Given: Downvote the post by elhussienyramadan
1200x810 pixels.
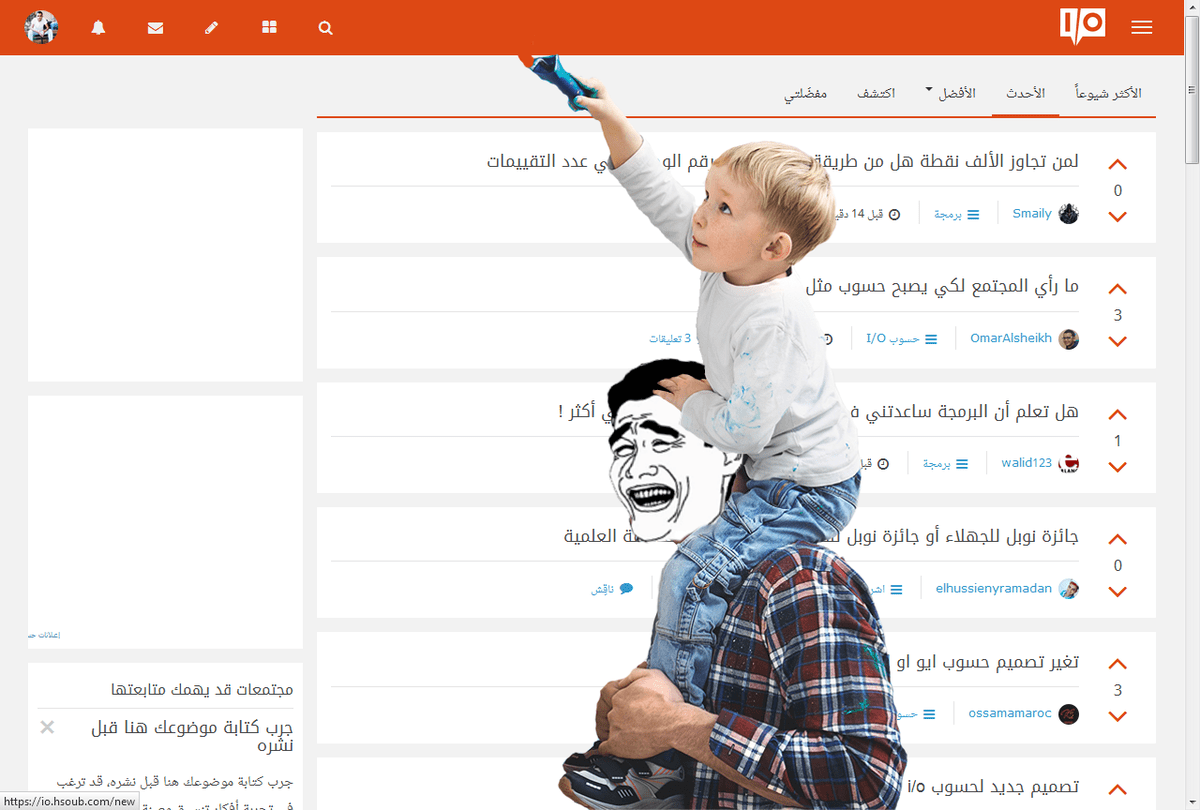Looking at the screenshot, I should click(x=1117, y=592).
